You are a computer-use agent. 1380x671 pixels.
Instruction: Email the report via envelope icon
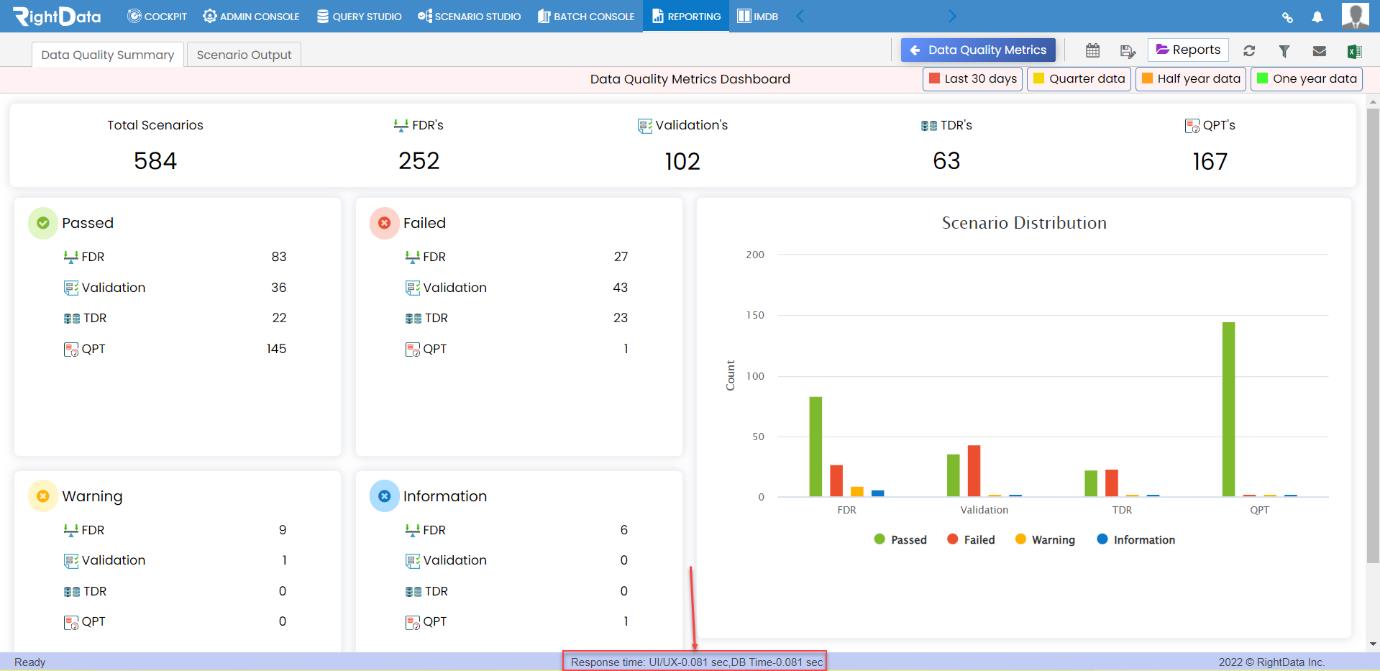click(1319, 50)
